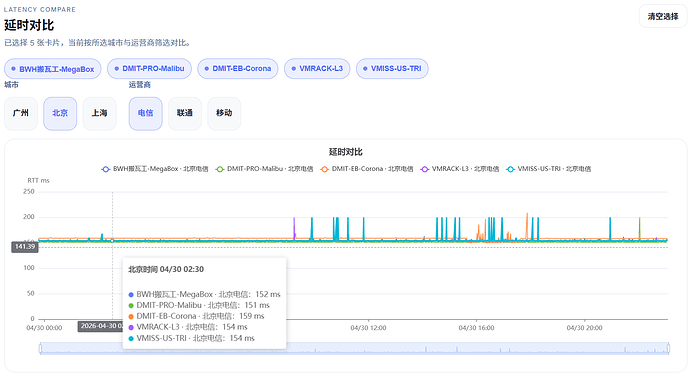Select the 移动 carrier filter
This screenshot has height=374, width=690.
[224, 114]
